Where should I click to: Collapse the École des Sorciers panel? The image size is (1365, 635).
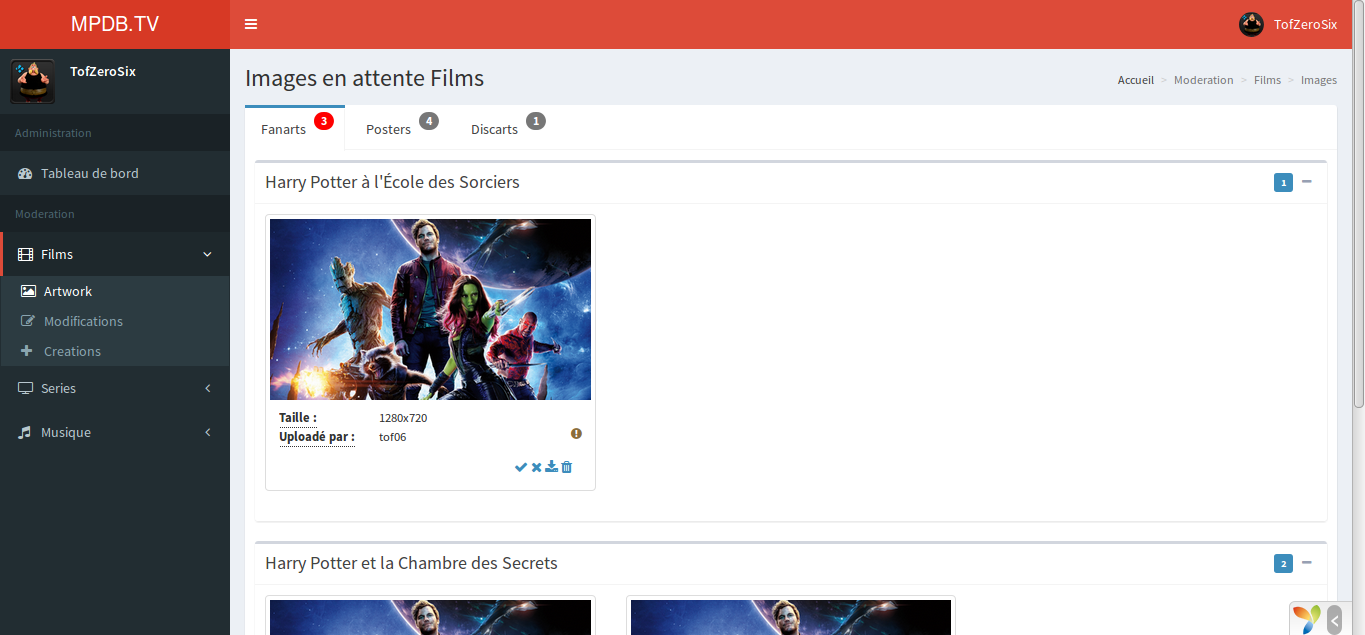(x=1306, y=181)
